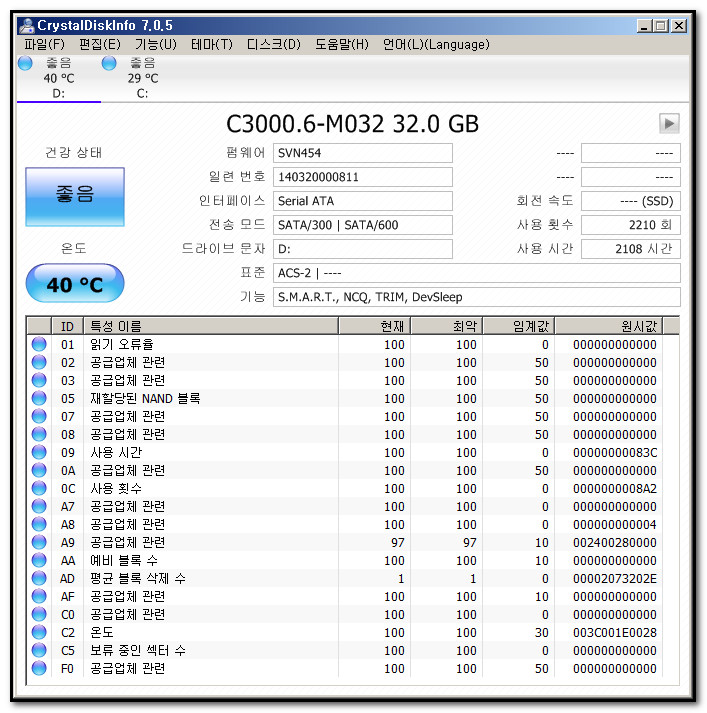Open the 도움말(H) menu
The width and height of the screenshot is (707, 713).
click(x=342, y=45)
